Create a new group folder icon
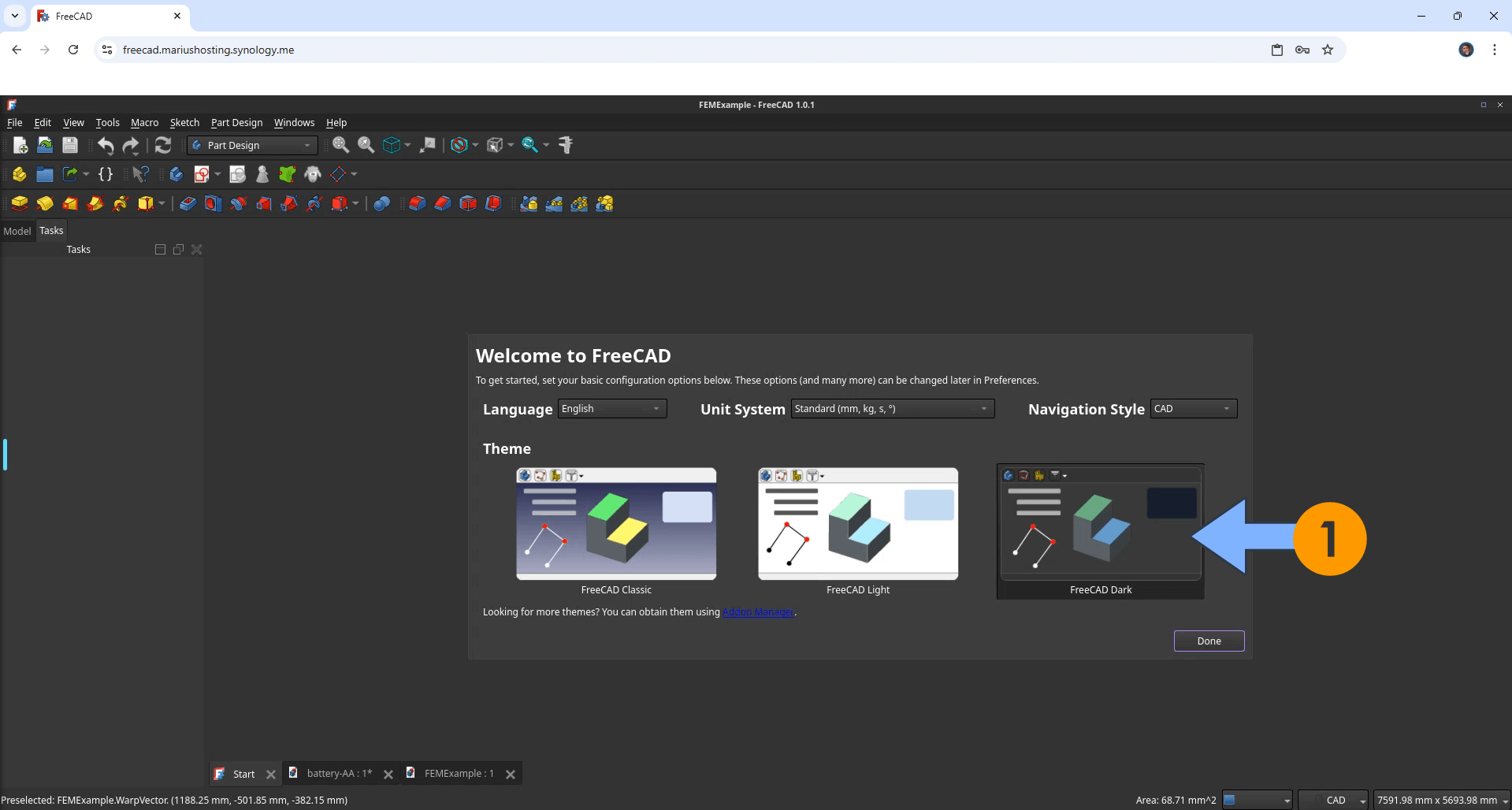The image size is (1512, 810). (x=45, y=174)
